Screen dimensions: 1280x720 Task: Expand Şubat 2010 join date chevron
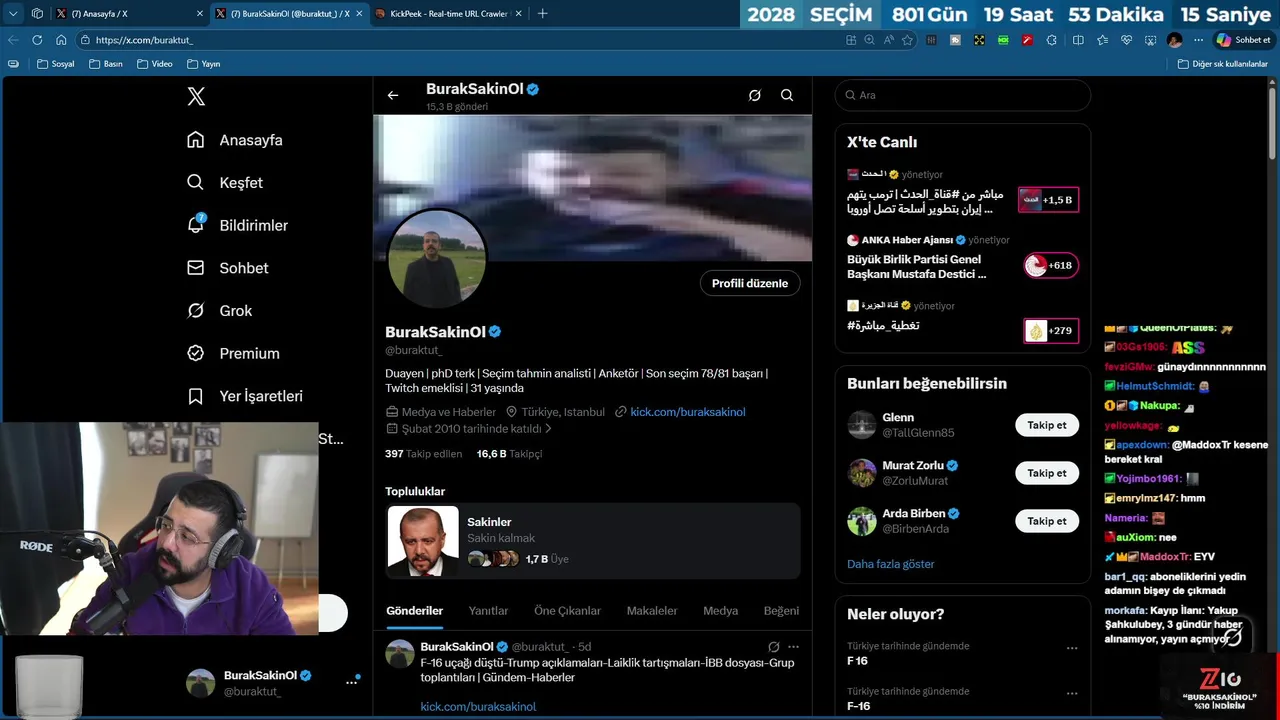tap(548, 428)
